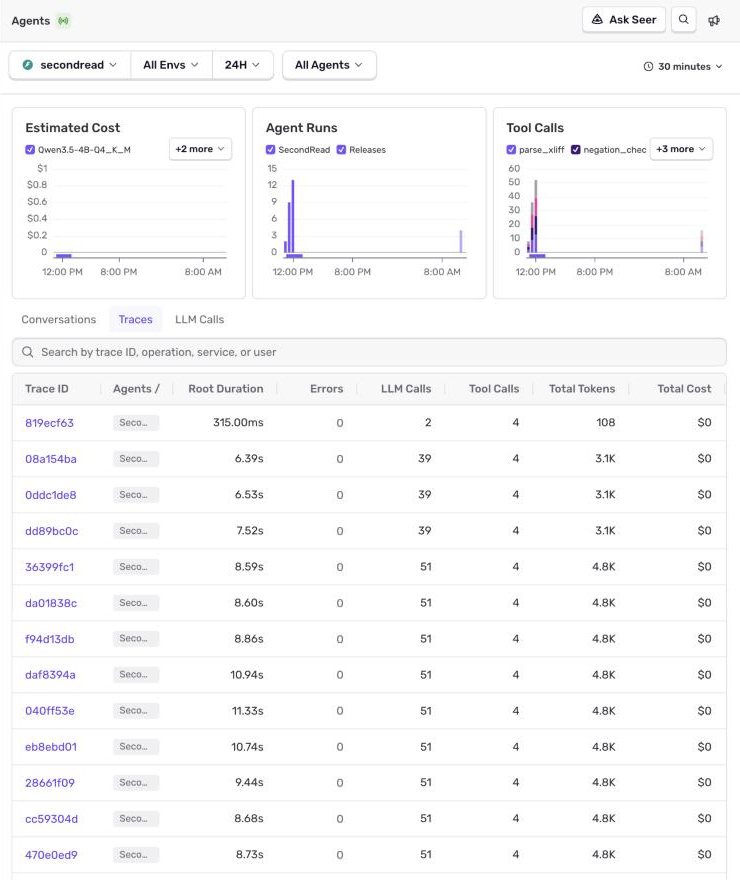The width and height of the screenshot is (740, 880).
Task: Open trace 0ddc1de8
Action: 51,494
